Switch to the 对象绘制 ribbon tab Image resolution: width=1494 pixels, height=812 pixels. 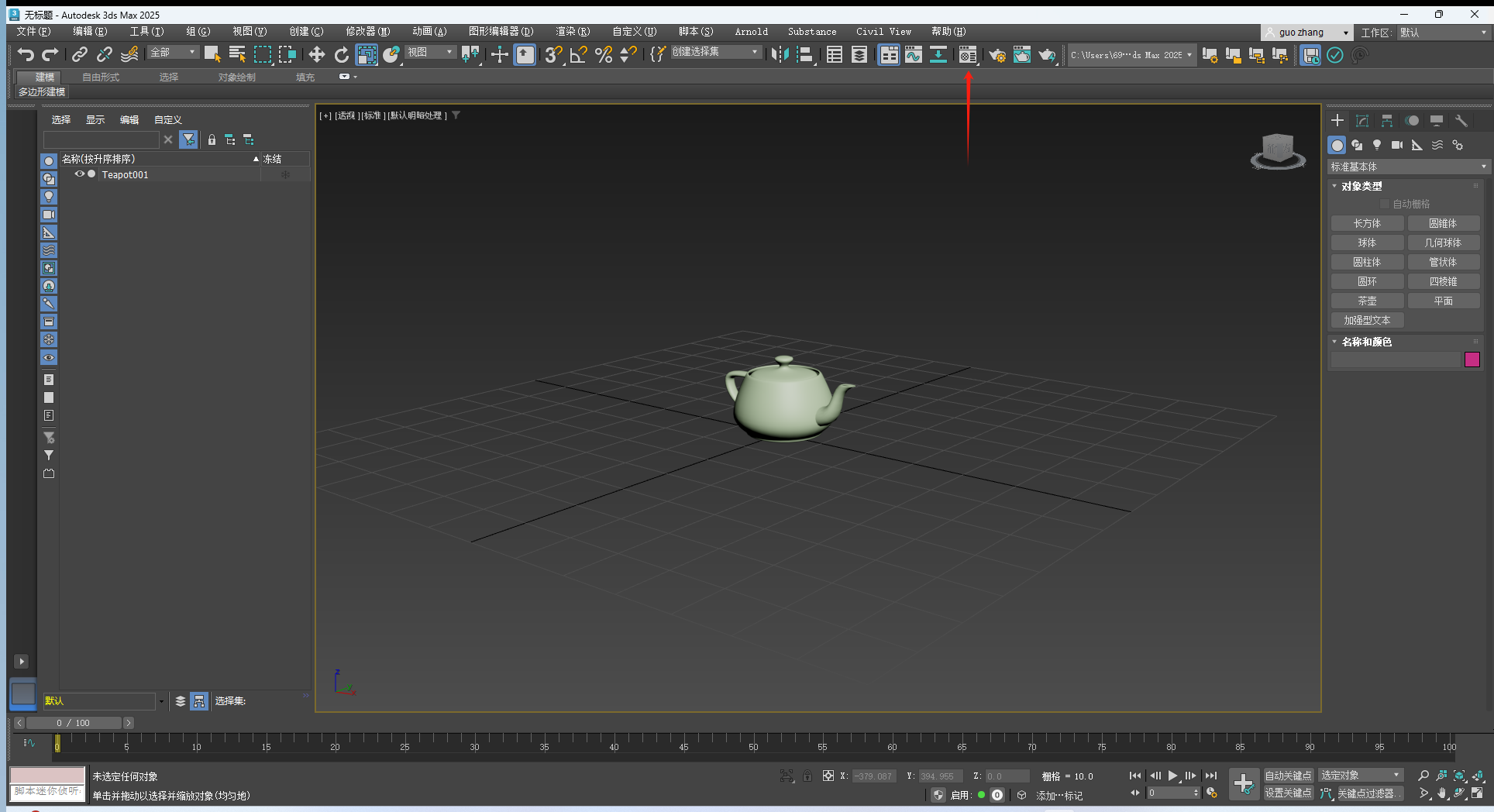click(236, 77)
